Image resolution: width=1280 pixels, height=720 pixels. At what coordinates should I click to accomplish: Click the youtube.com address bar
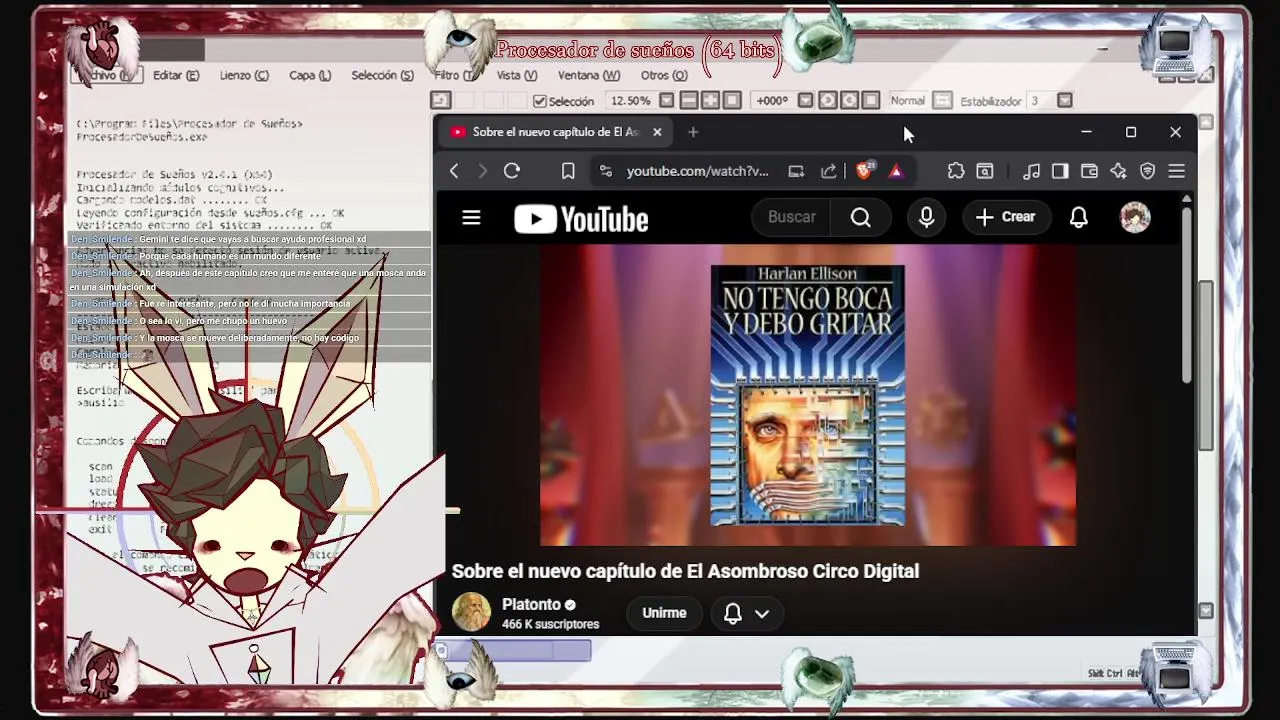(x=697, y=171)
